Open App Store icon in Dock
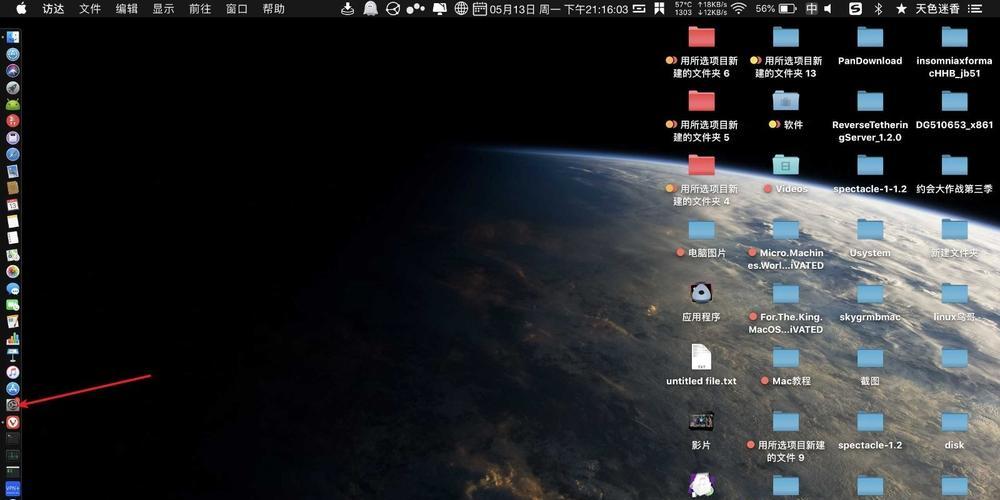1000x500 pixels. (x=13, y=388)
